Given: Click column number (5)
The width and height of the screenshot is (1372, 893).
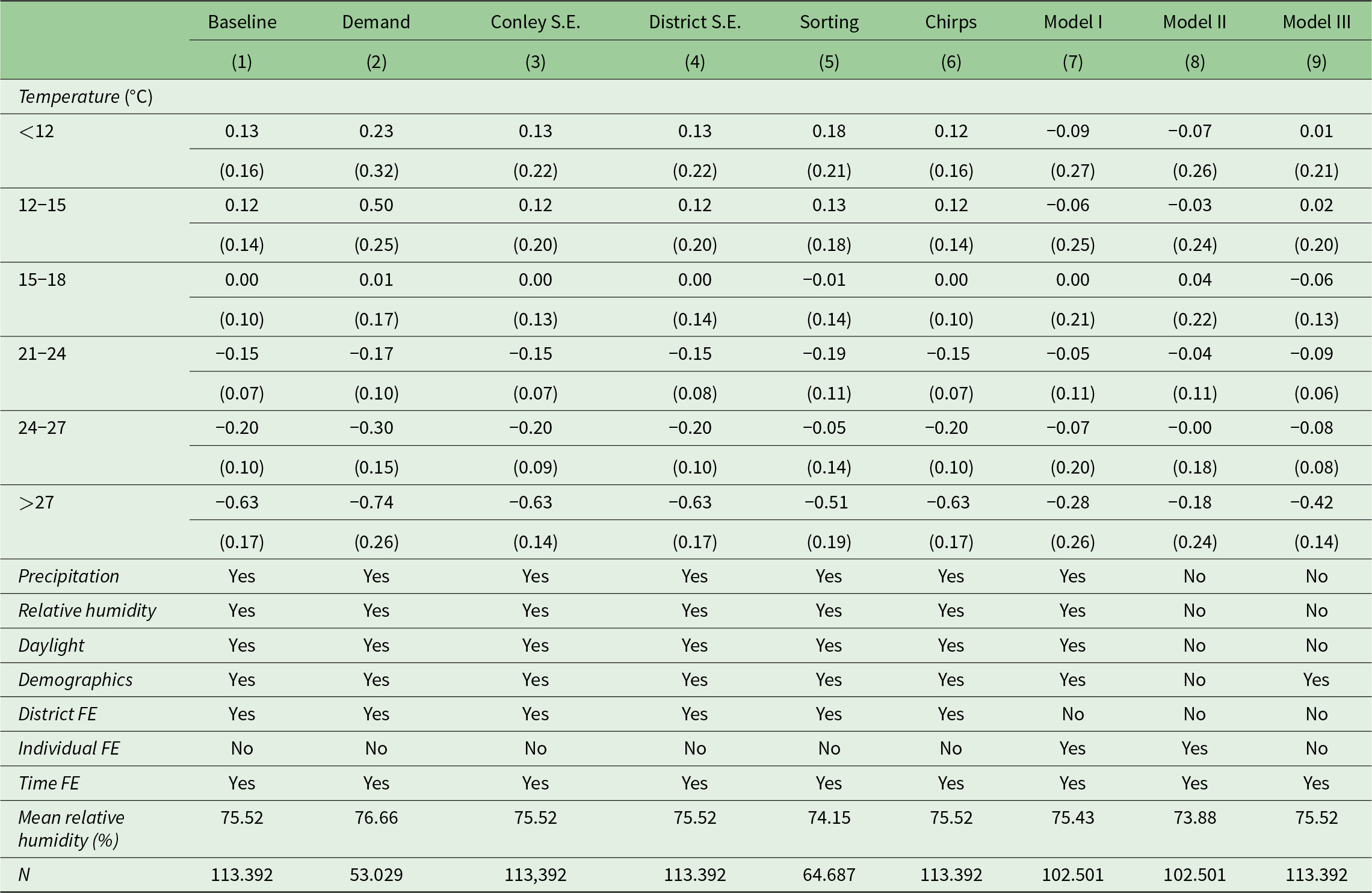Looking at the screenshot, I should pyautogui.click(x=829, y=62).
